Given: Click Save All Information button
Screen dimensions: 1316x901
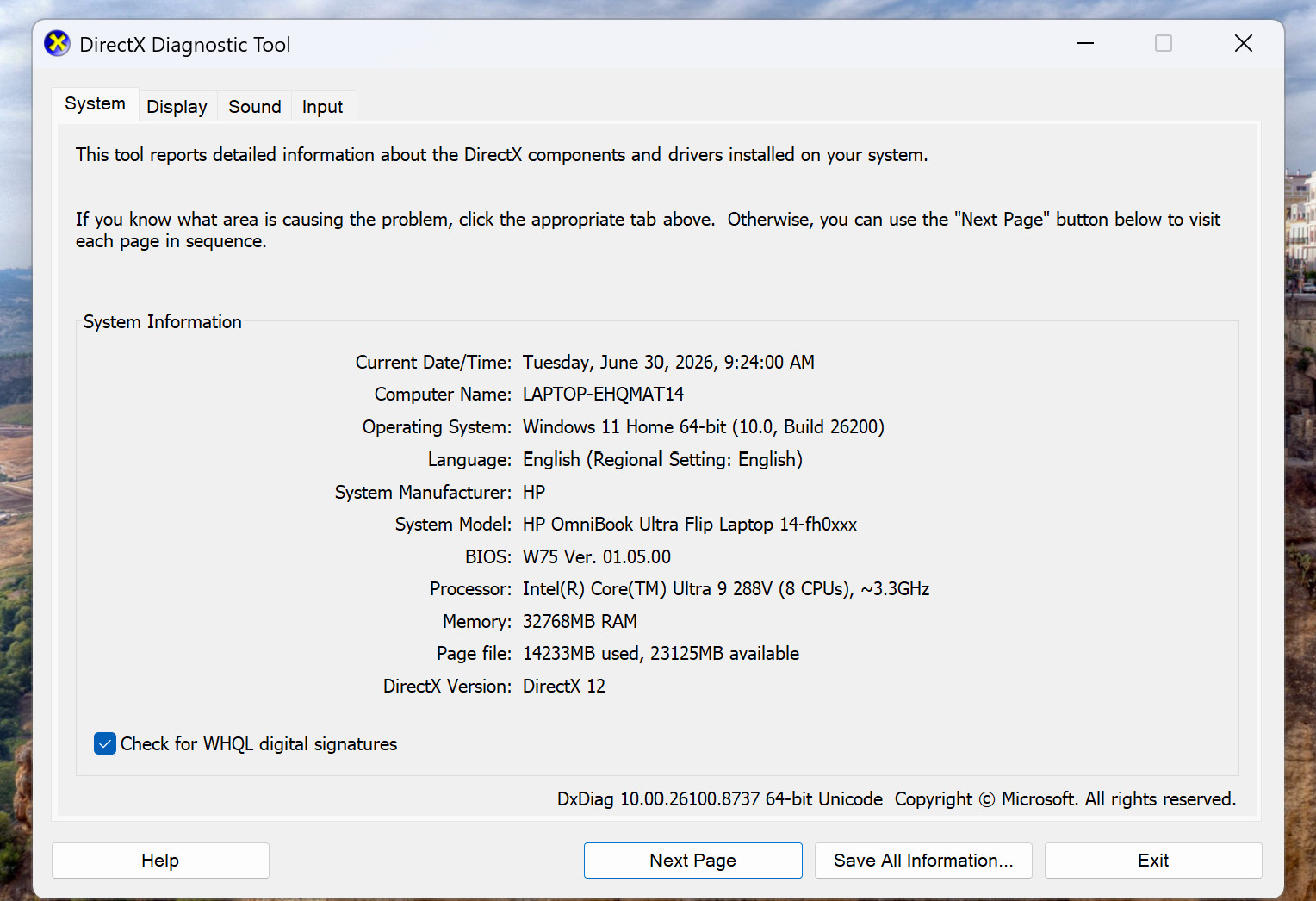Looking at the screenshot, I should 923,861.
